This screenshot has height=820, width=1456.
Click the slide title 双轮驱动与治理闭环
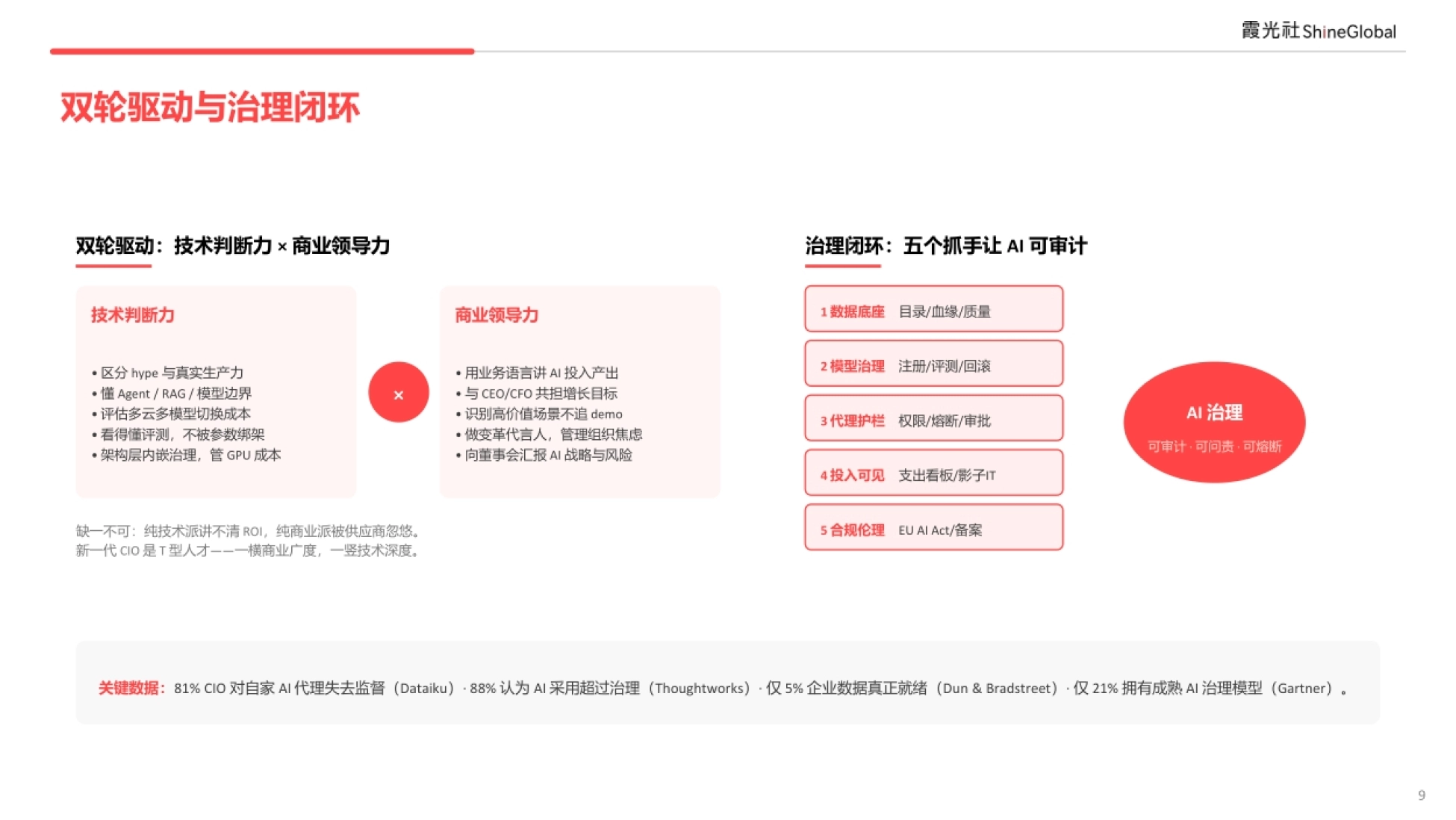tap(210, 107)
